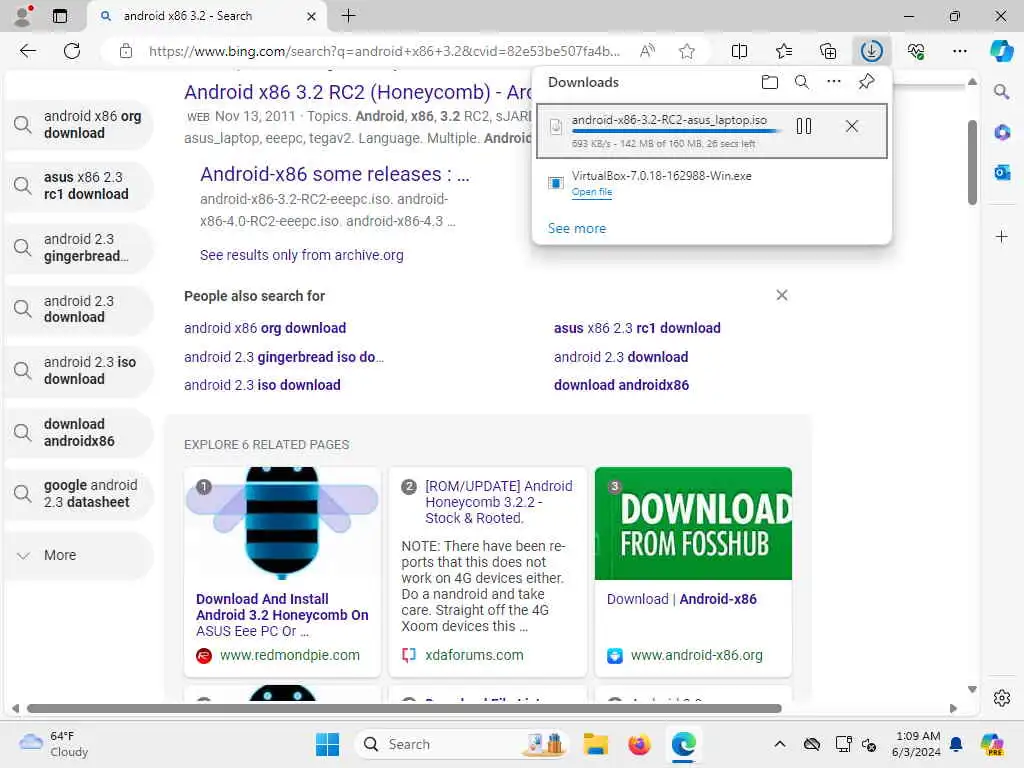Add a new sidebar app
Viewport: 1024px width, 768px height.
(1002, 236)
